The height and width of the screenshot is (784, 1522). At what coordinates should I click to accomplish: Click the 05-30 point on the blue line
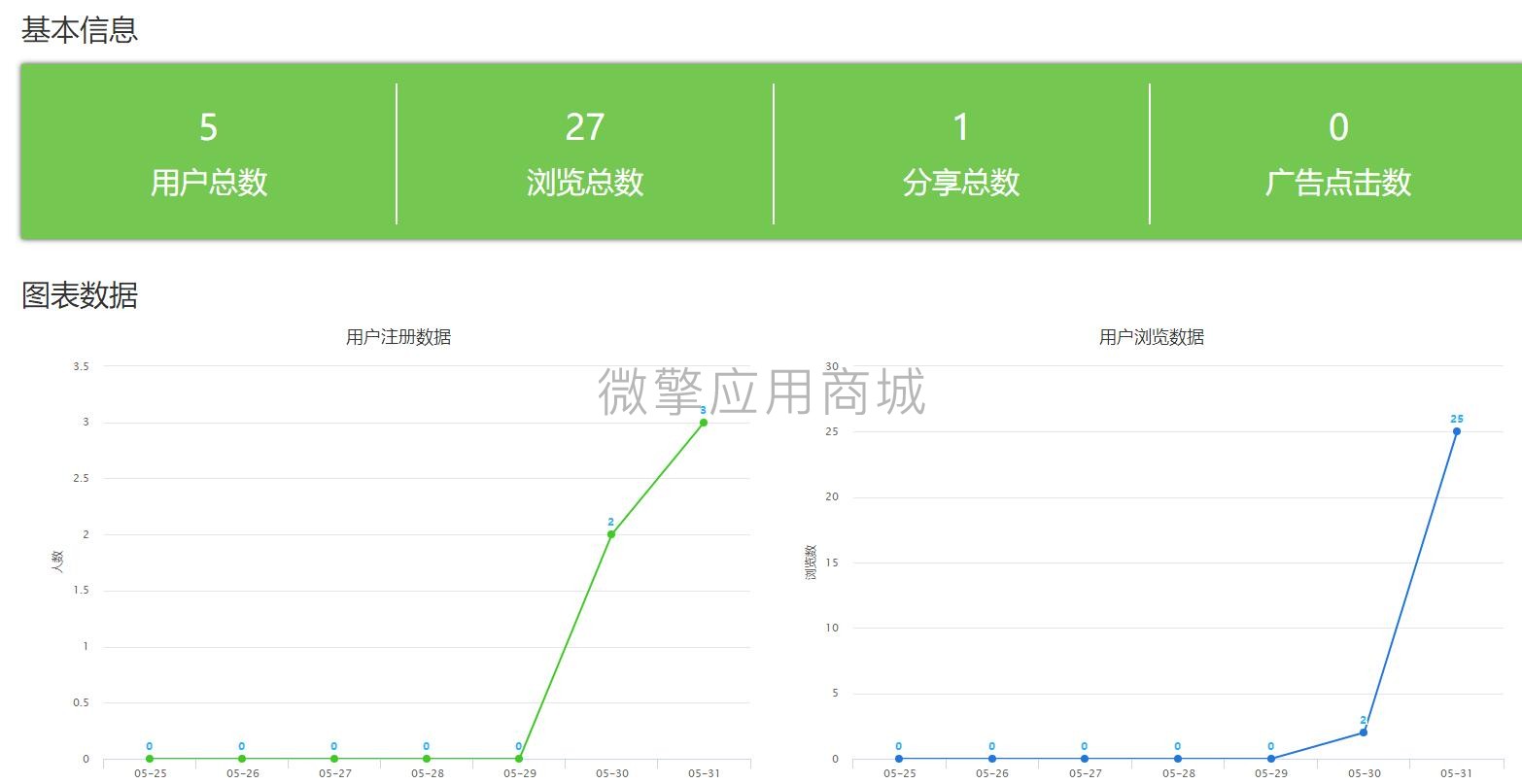(1364, 733)
